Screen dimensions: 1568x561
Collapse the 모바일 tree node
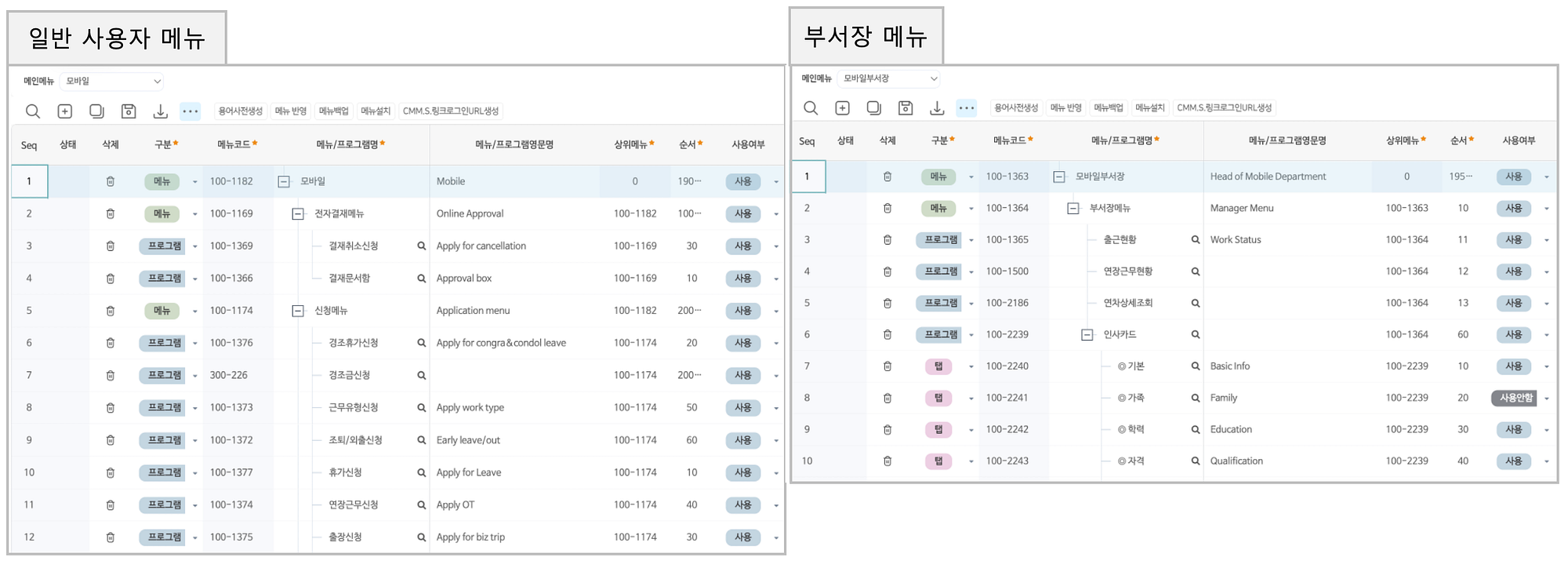(284, 181)
